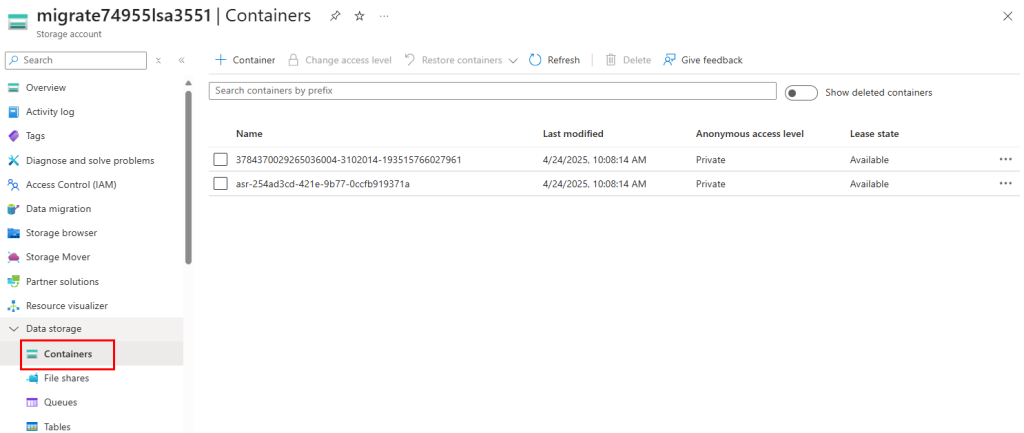Mark storage account as favorite star
Screen dimensions: 1024x433
tap(359, 16)
